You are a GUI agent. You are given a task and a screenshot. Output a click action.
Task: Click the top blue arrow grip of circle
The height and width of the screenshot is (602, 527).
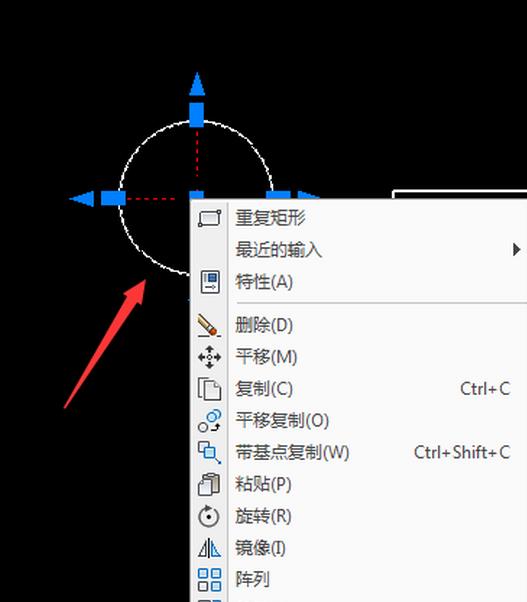coord(197,84)
